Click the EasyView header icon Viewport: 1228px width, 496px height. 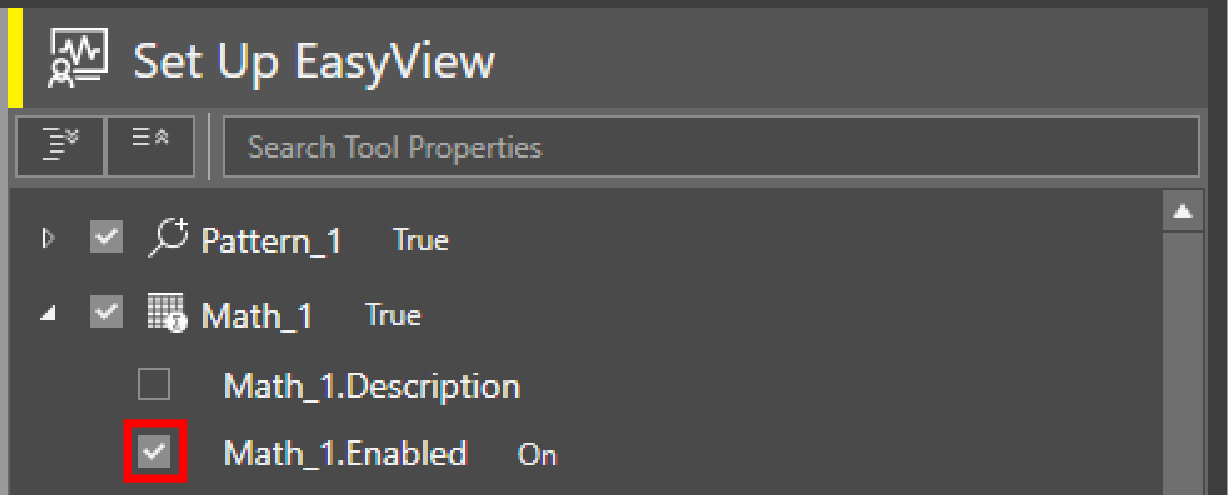[78, 62]
